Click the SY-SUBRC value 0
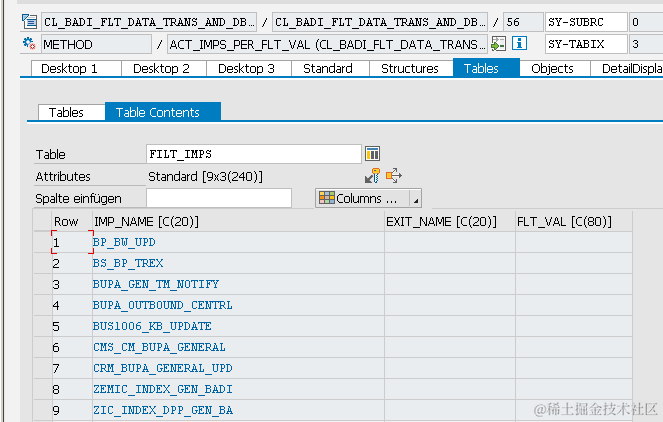 pos(646,22)
